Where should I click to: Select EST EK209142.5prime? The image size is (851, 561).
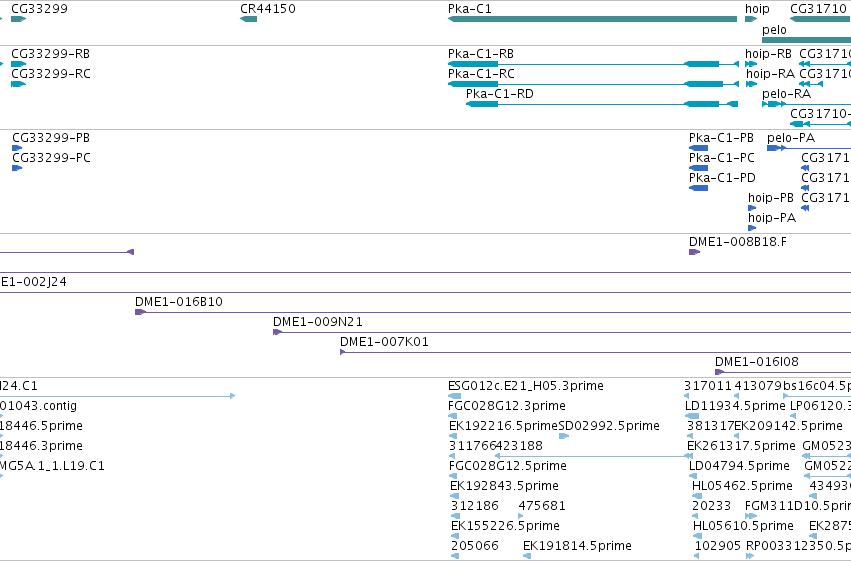(736, 436)
